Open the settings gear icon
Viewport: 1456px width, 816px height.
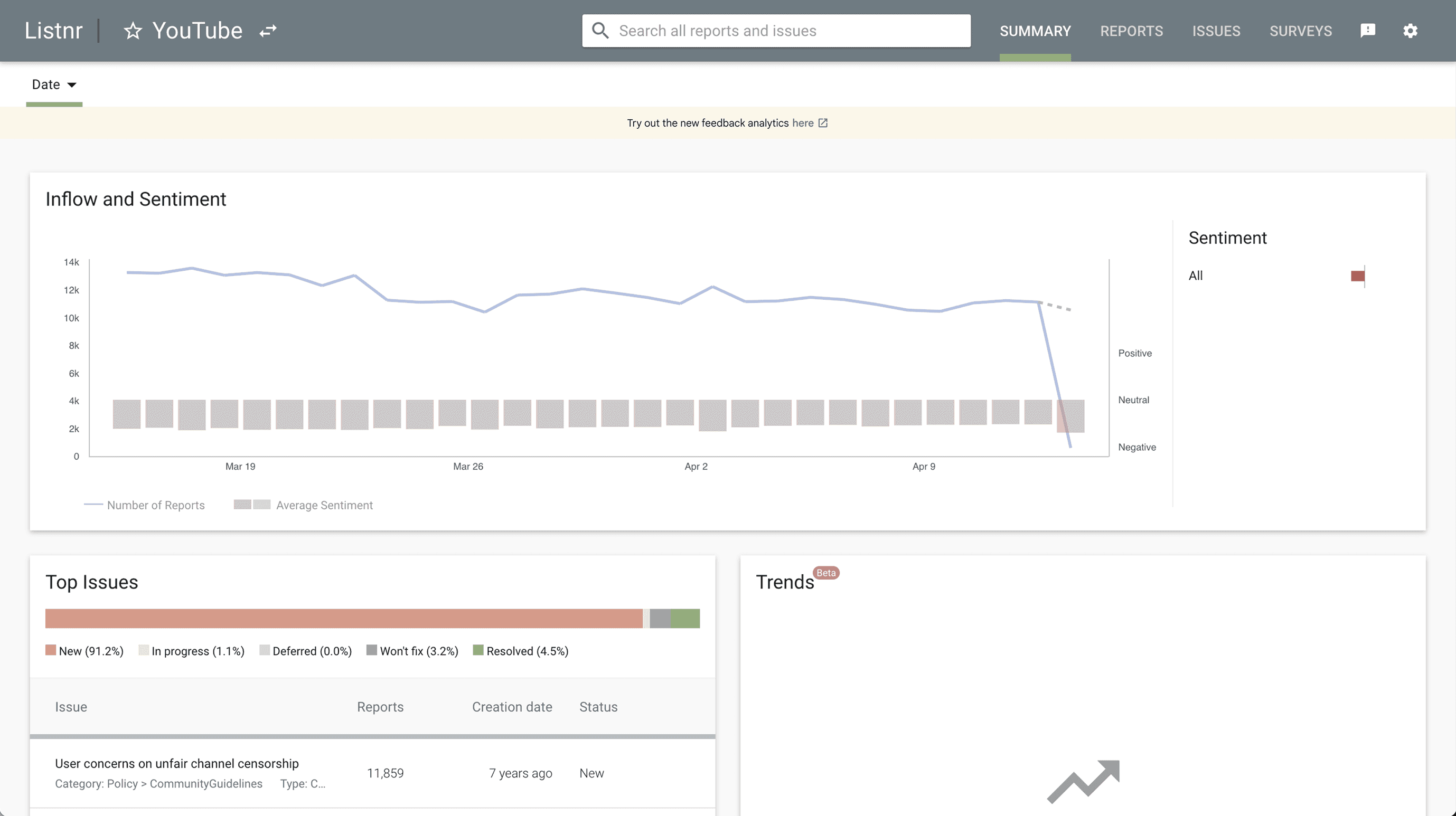[x=1410, y=31]
